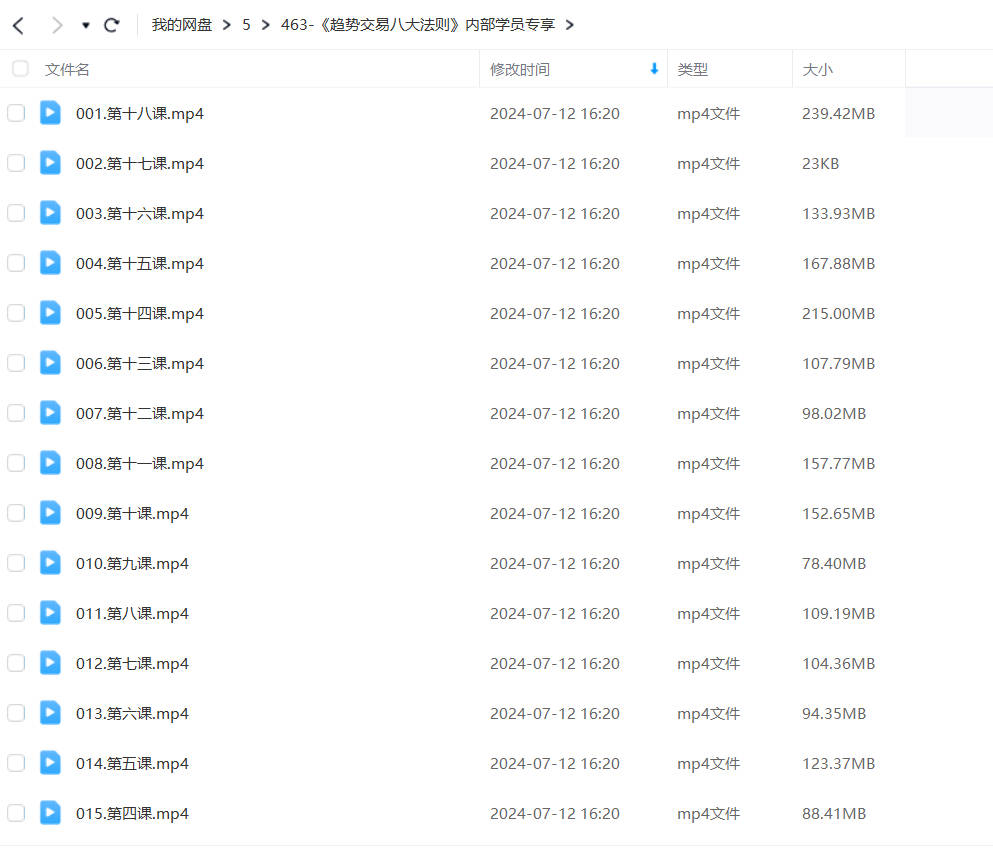Viewport: 993px width, 866px height.
Task: Click video icon of 007.第十二课.mp4
Action: 50,413
